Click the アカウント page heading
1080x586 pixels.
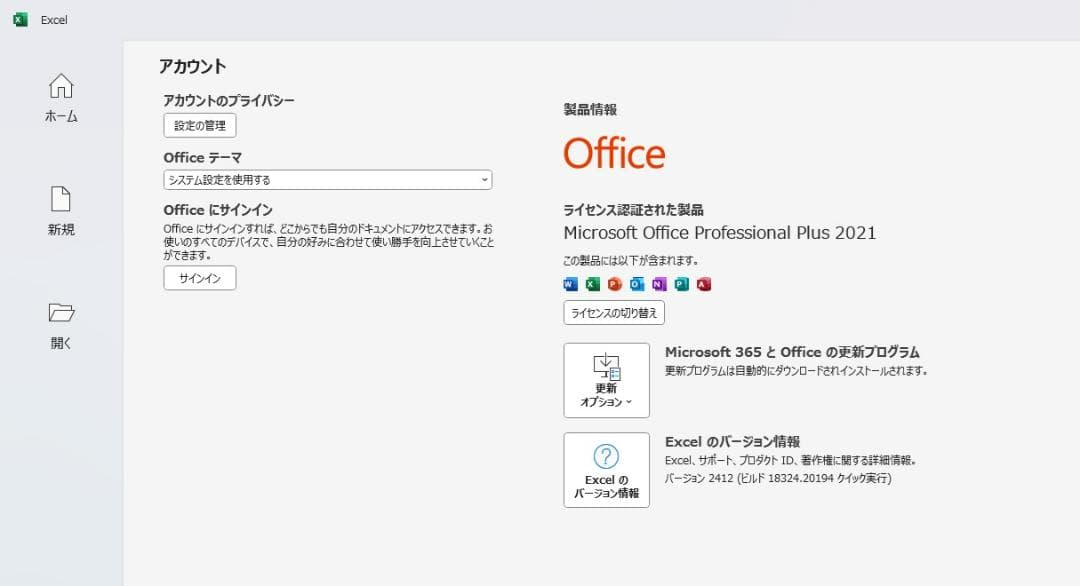(x=192, y=67)
